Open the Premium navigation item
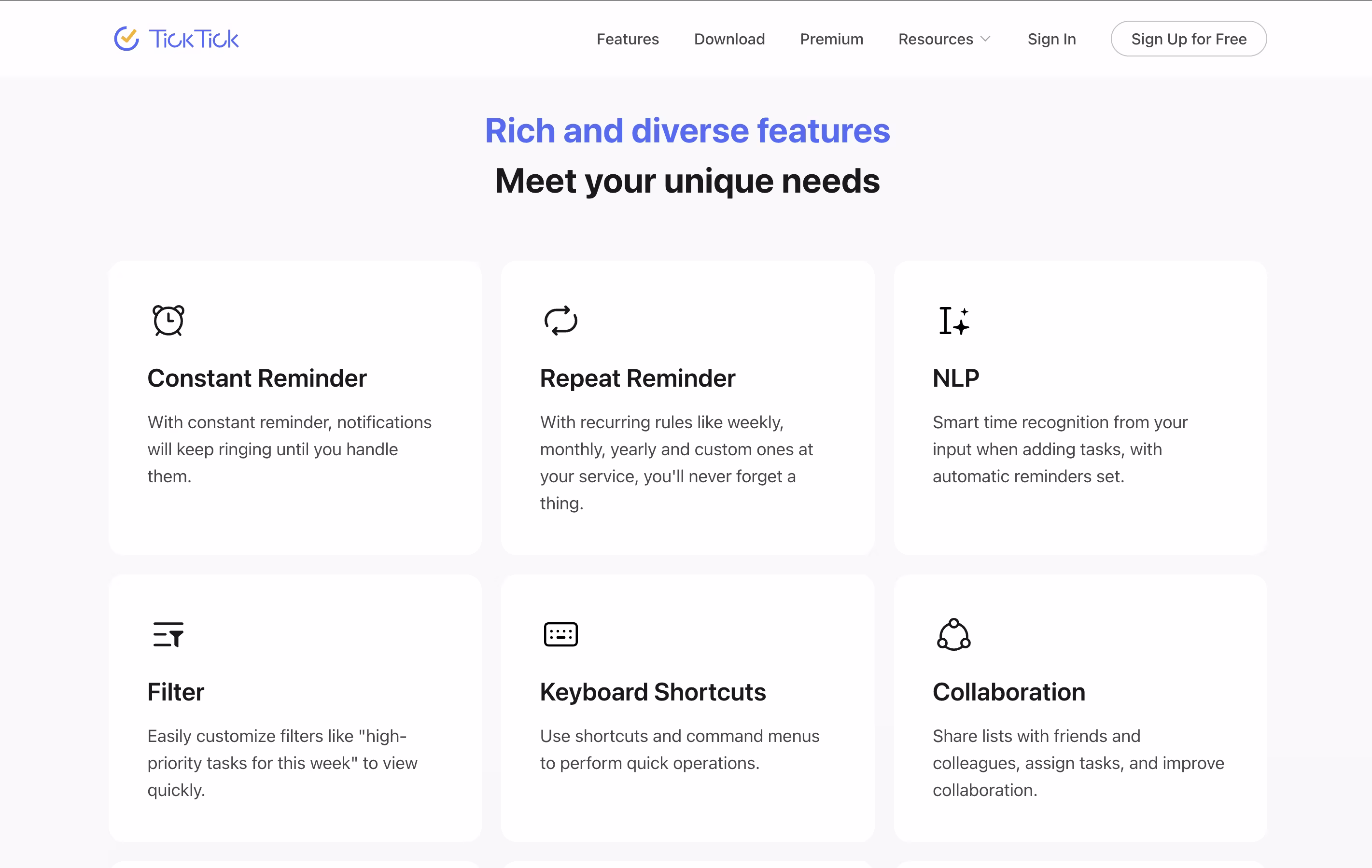The height and width of the screenshot is (868, 1372). pyautogui.click(x=831, y=39)
